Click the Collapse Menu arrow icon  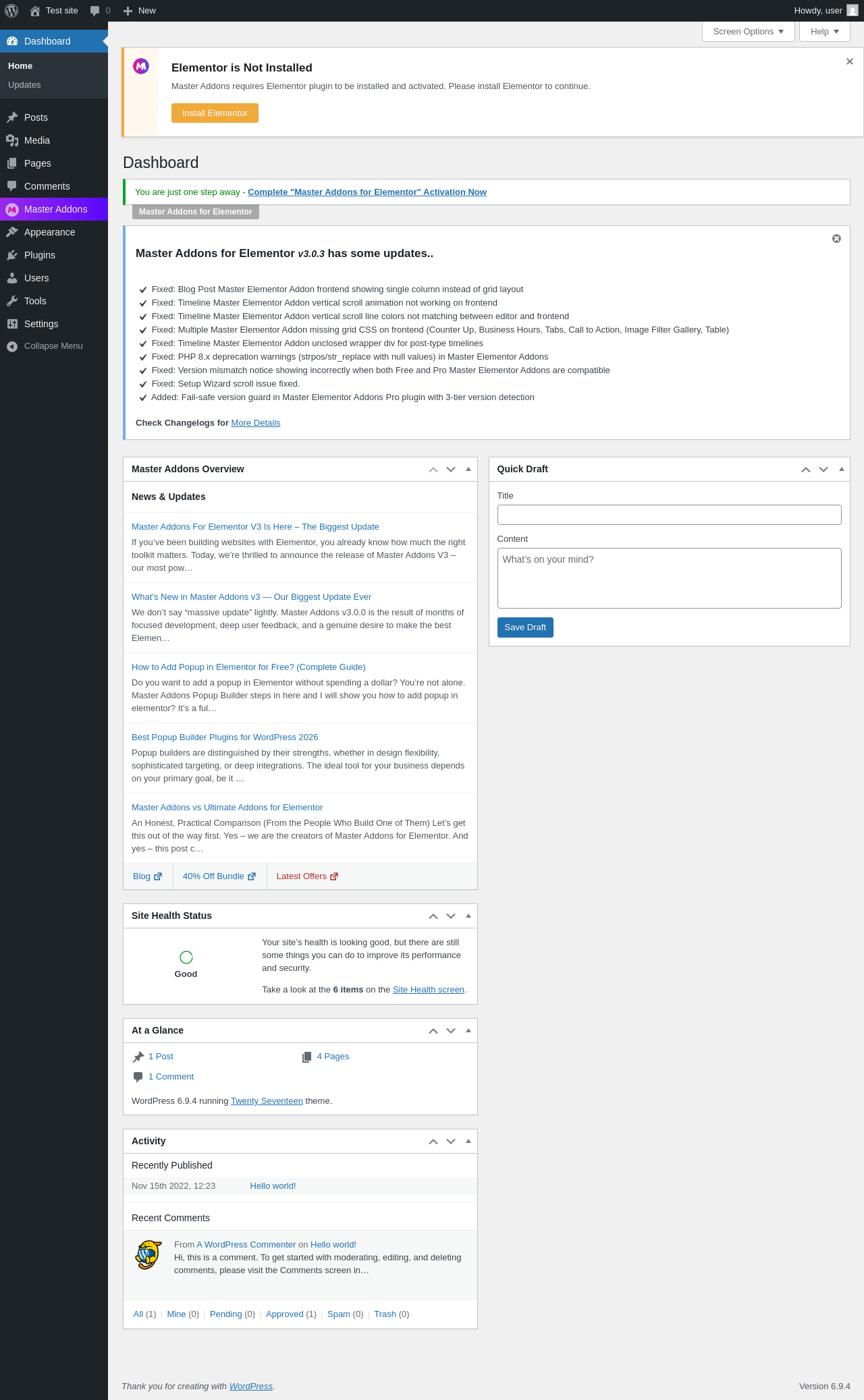12,346
